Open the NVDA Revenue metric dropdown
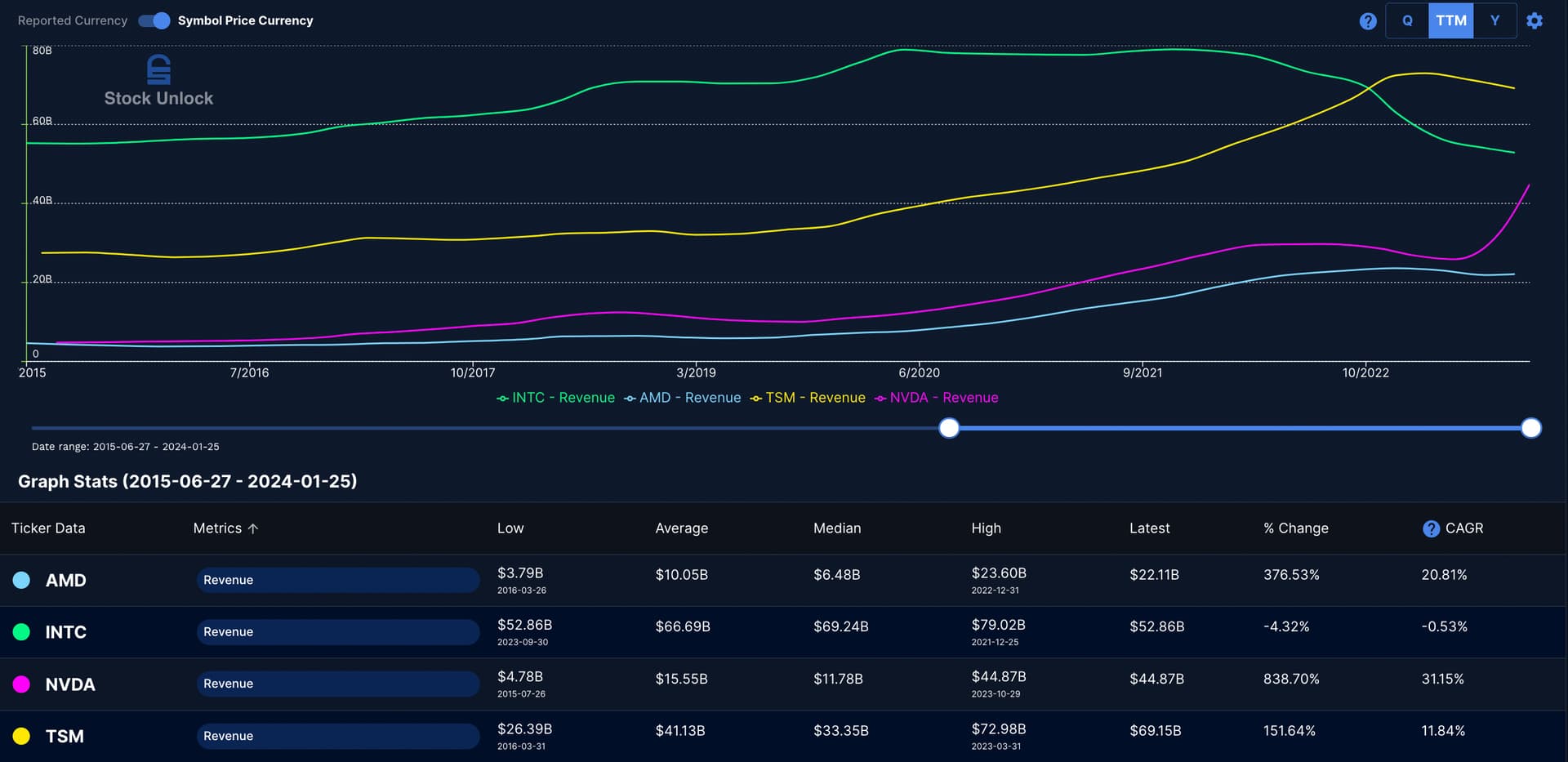Image resolution: width=1568 pixels, height=762 pixels. point(338,684)
